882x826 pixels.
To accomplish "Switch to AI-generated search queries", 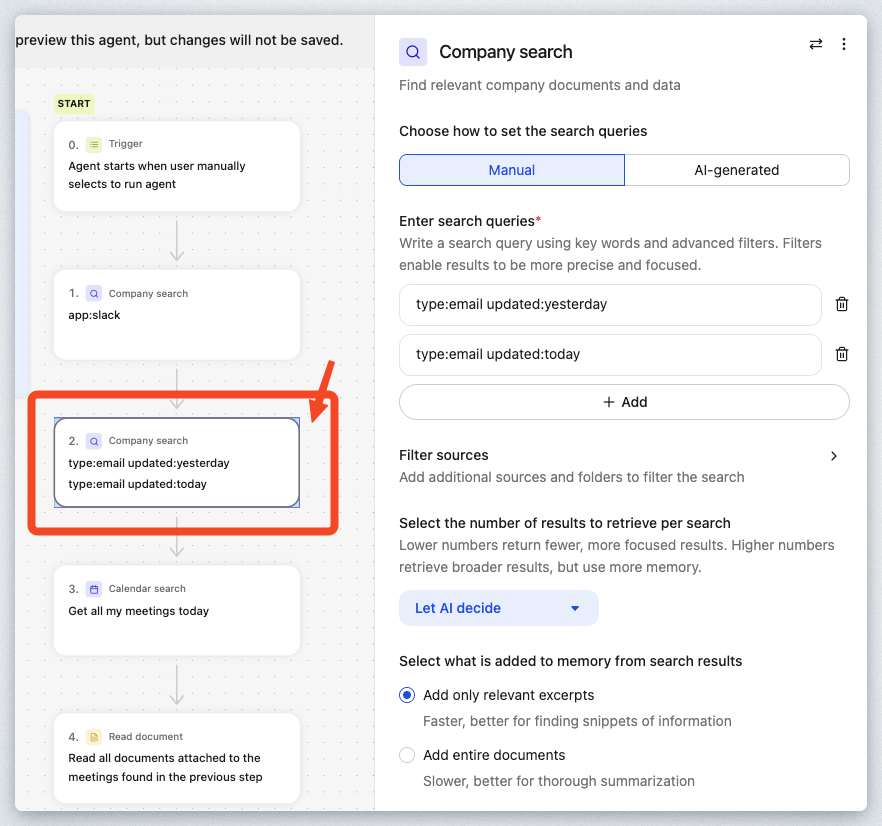I will [x=737, y=170].
